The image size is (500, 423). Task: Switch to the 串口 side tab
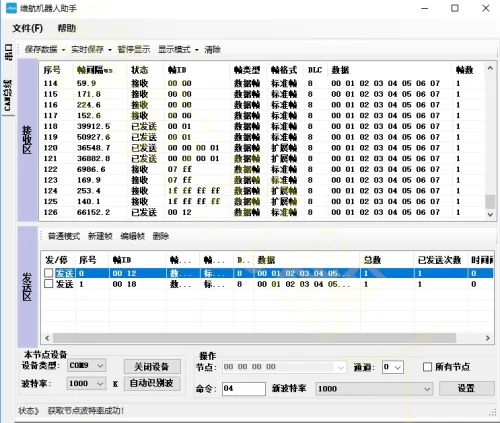8,52
